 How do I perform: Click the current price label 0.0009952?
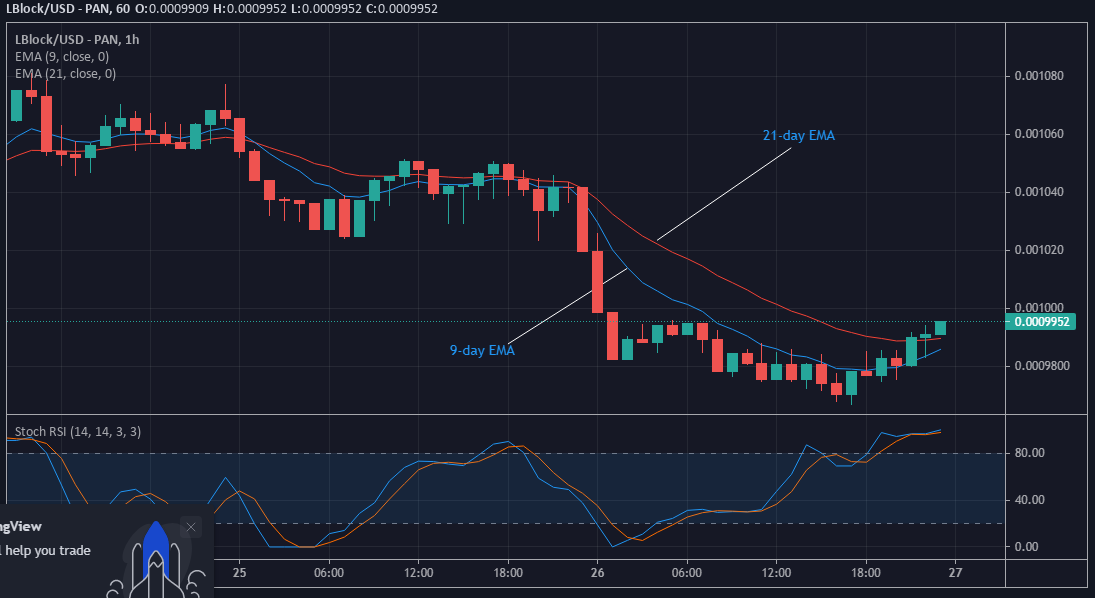coord(1041,322)
